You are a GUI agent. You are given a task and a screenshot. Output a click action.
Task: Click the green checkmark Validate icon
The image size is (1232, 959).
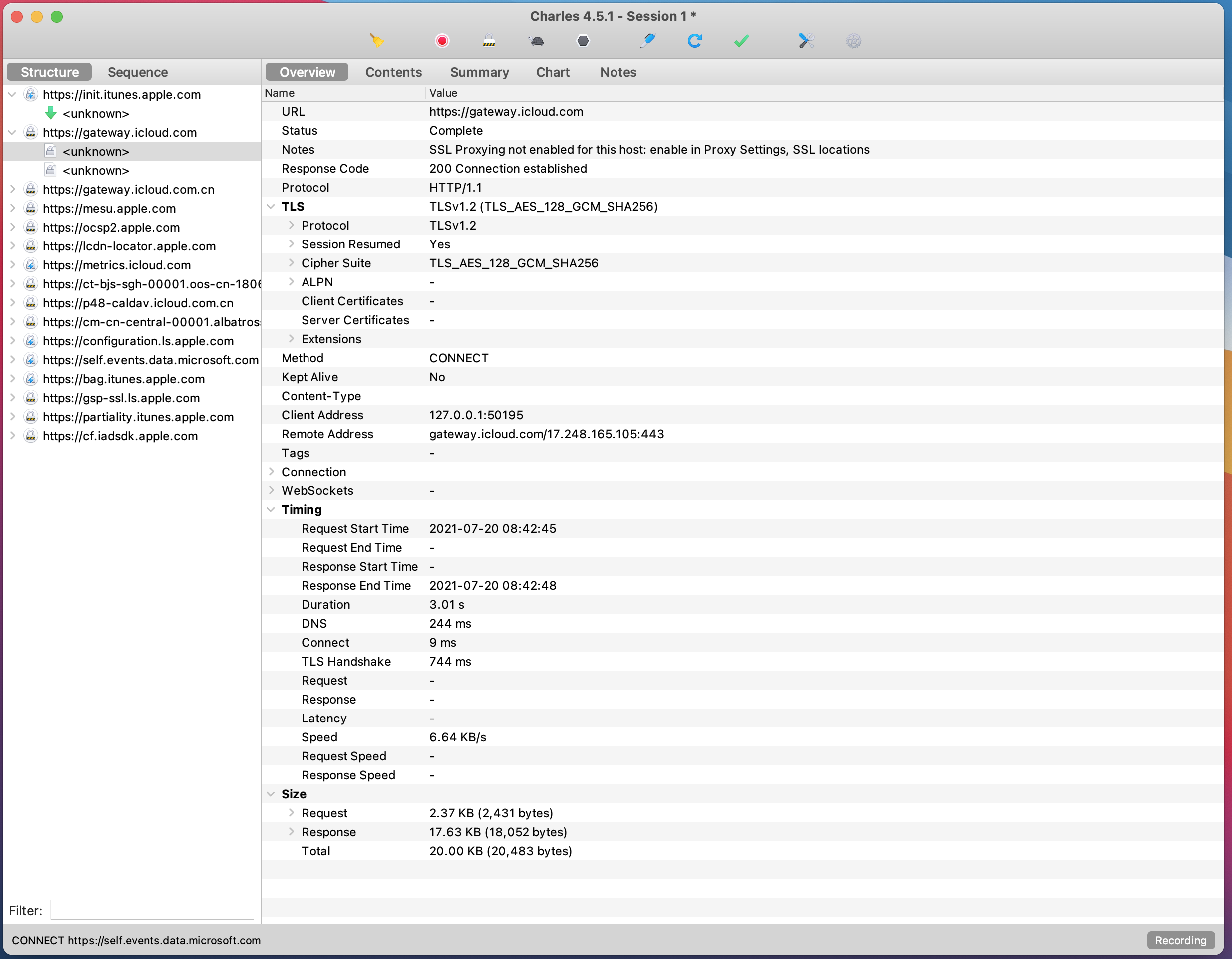pos(741,40)
